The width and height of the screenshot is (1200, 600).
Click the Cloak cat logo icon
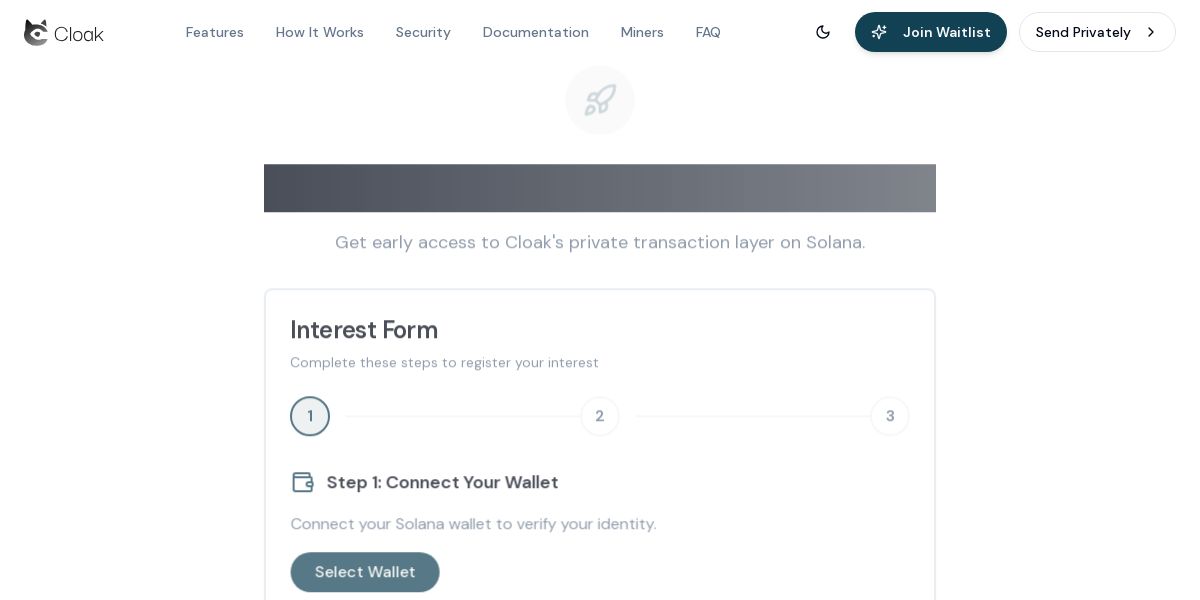[x=36, y=32]
